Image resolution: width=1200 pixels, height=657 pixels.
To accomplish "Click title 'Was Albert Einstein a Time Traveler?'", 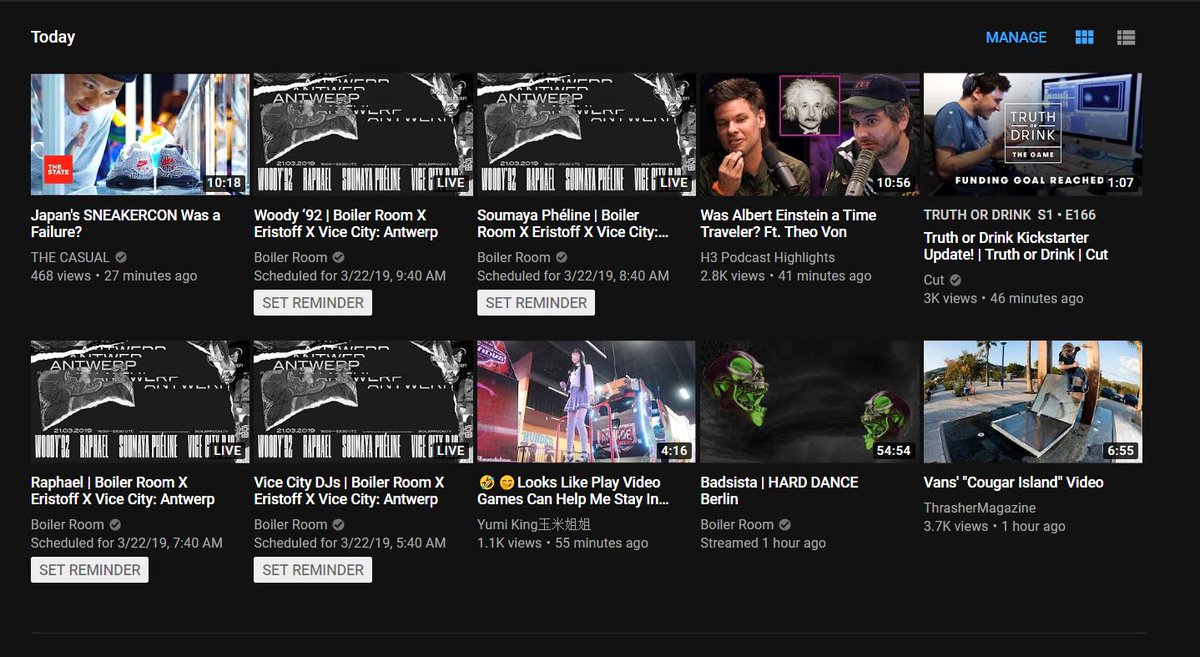I will tap(788, 224).
